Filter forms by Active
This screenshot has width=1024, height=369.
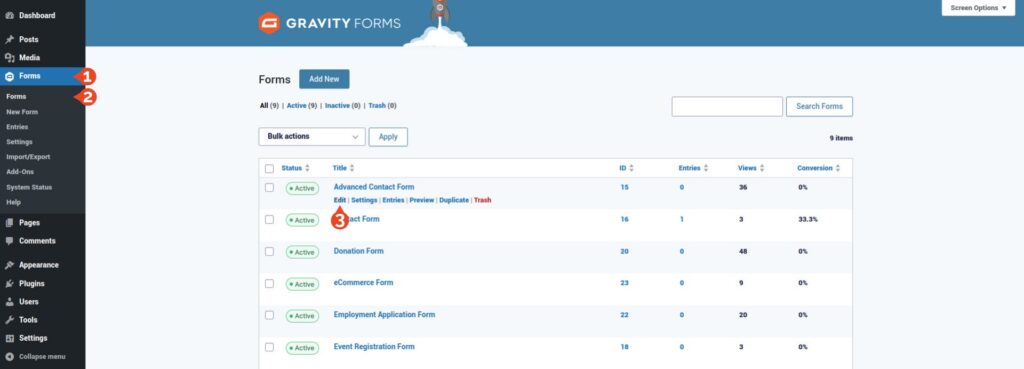point(302,106)
